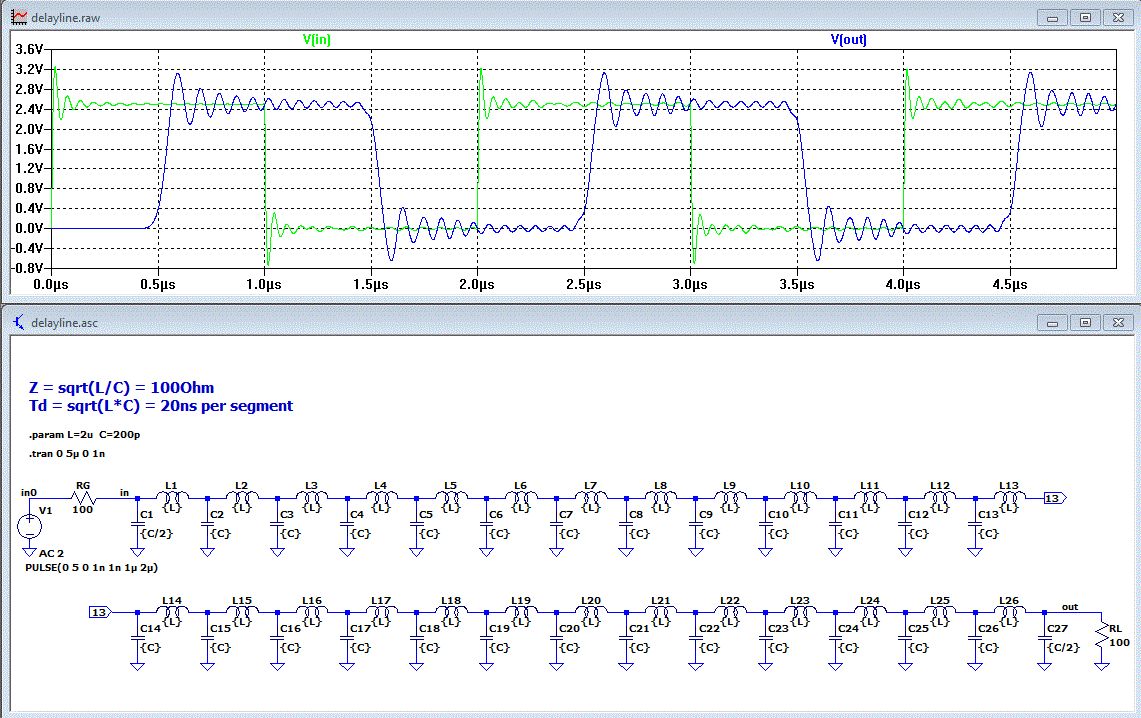Click the top-row net 13 output flag

click(x=1054, y=497)
